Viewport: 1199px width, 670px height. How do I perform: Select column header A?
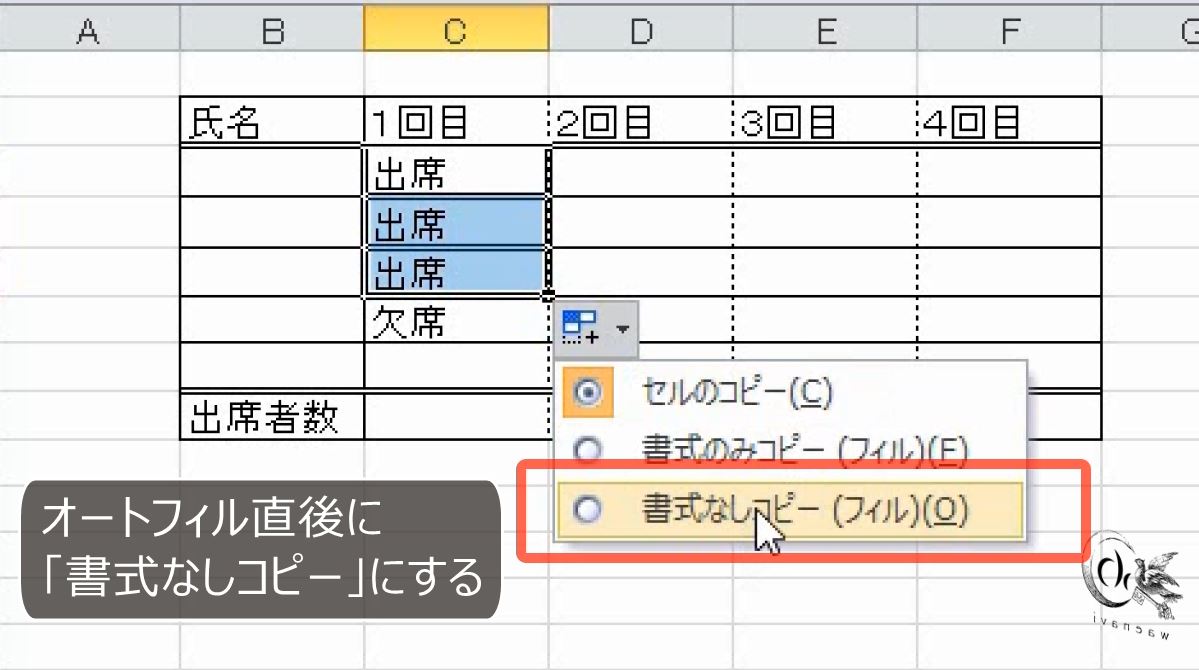(x=89, y=29)
